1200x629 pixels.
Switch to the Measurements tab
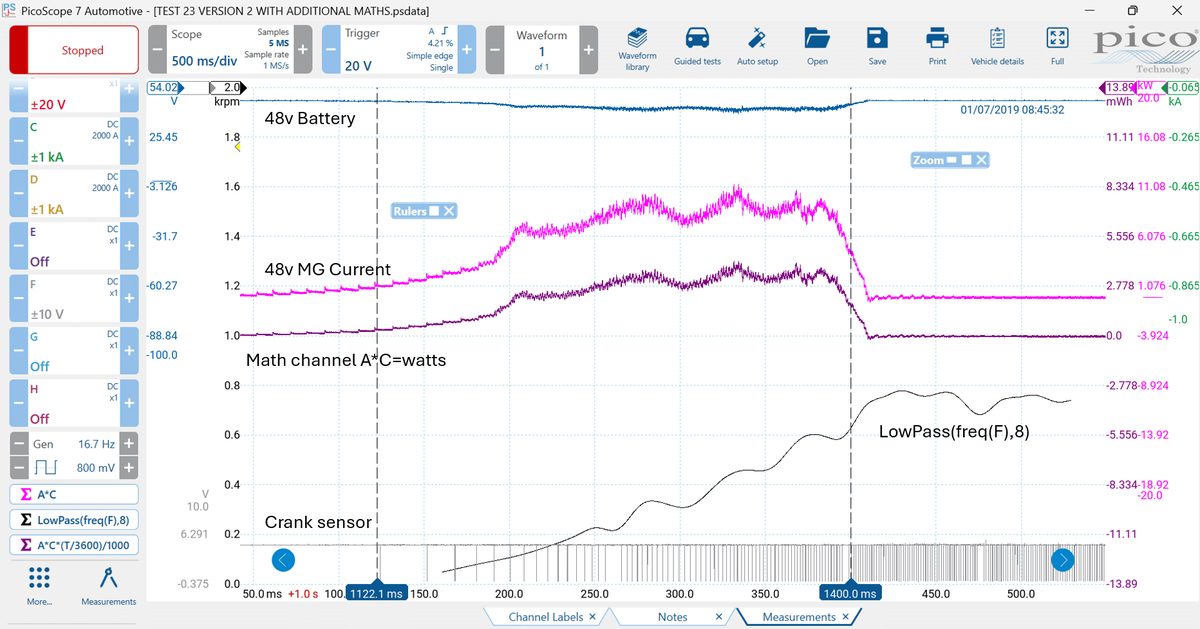click(798, 617)
